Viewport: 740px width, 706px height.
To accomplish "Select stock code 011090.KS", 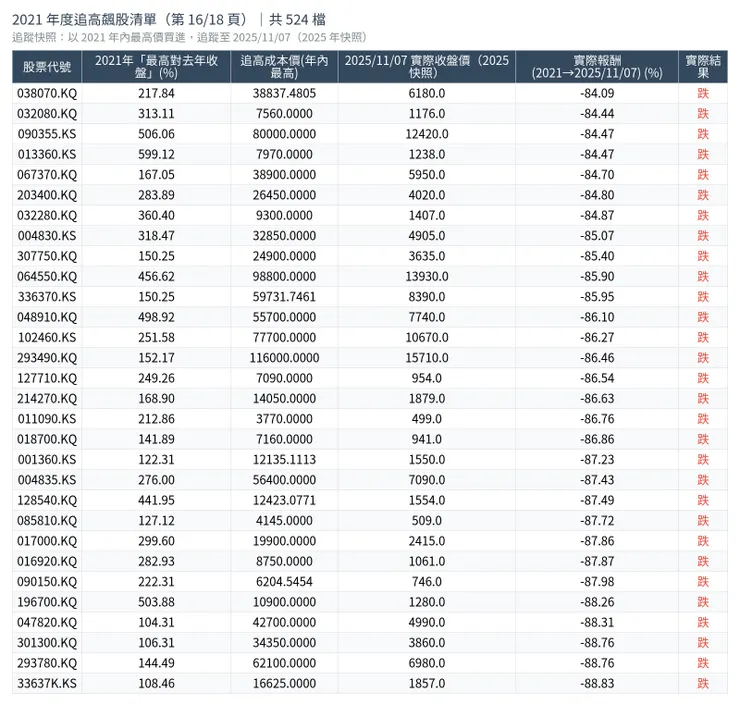I will click(x=47, y=419).
